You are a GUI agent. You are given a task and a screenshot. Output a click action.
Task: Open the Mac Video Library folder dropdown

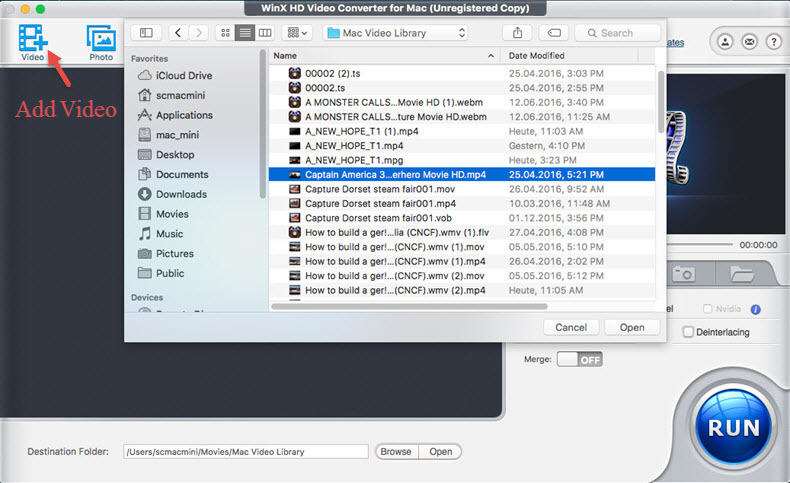[396, 33]
